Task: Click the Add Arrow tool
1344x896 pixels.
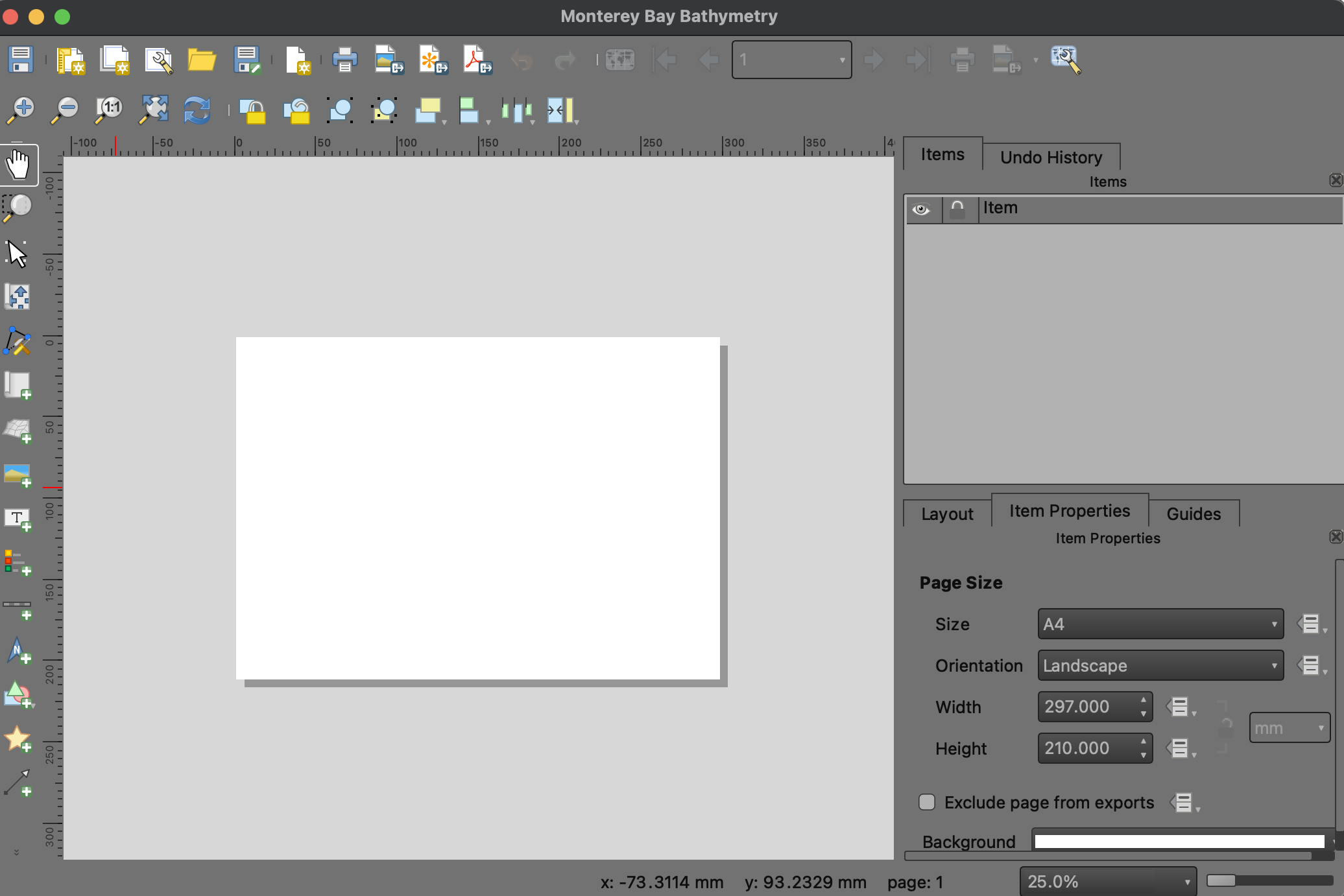Action: 18,783
